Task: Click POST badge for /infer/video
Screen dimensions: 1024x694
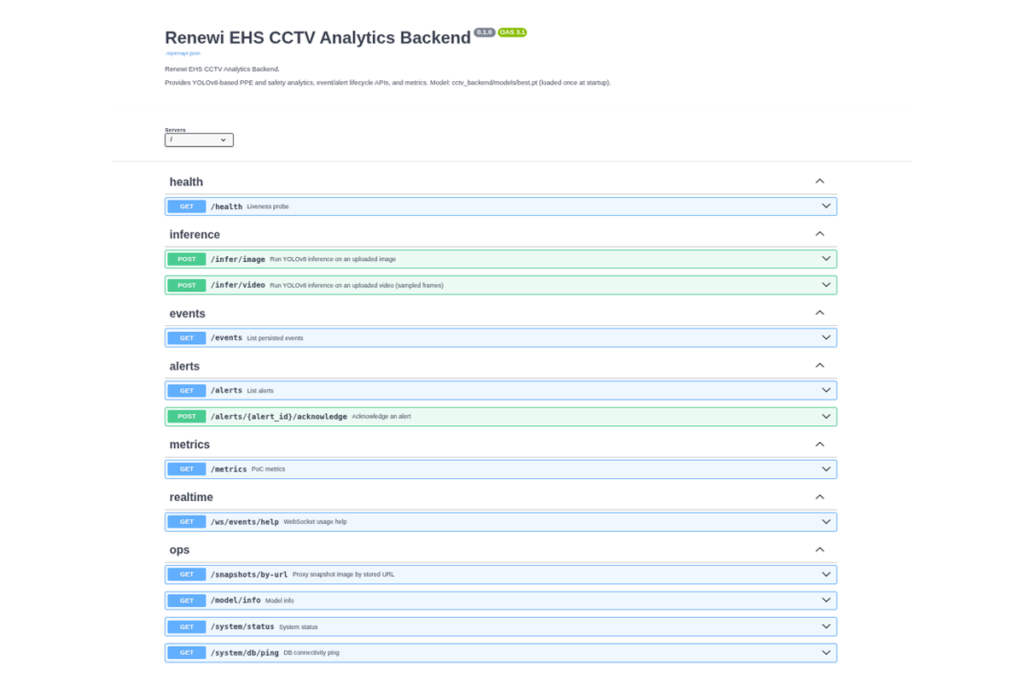Action: 187,285
